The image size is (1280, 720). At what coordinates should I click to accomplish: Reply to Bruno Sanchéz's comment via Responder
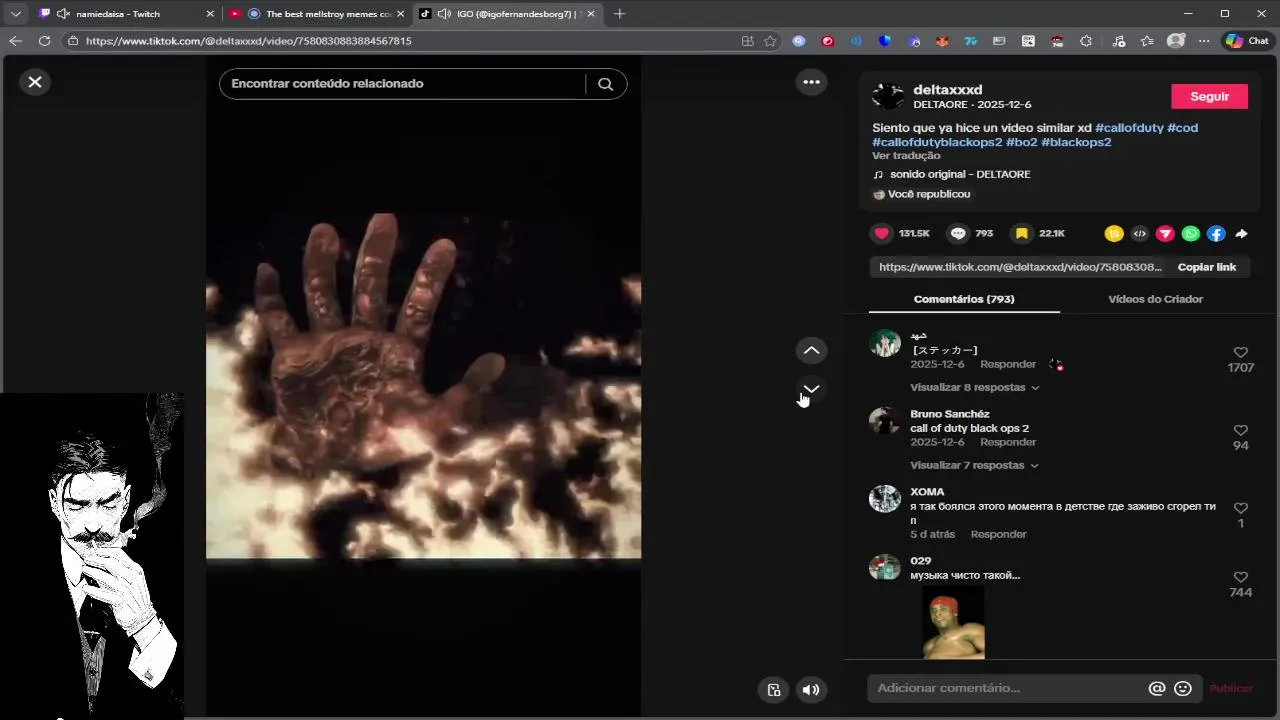click(x=1008, y=442)
